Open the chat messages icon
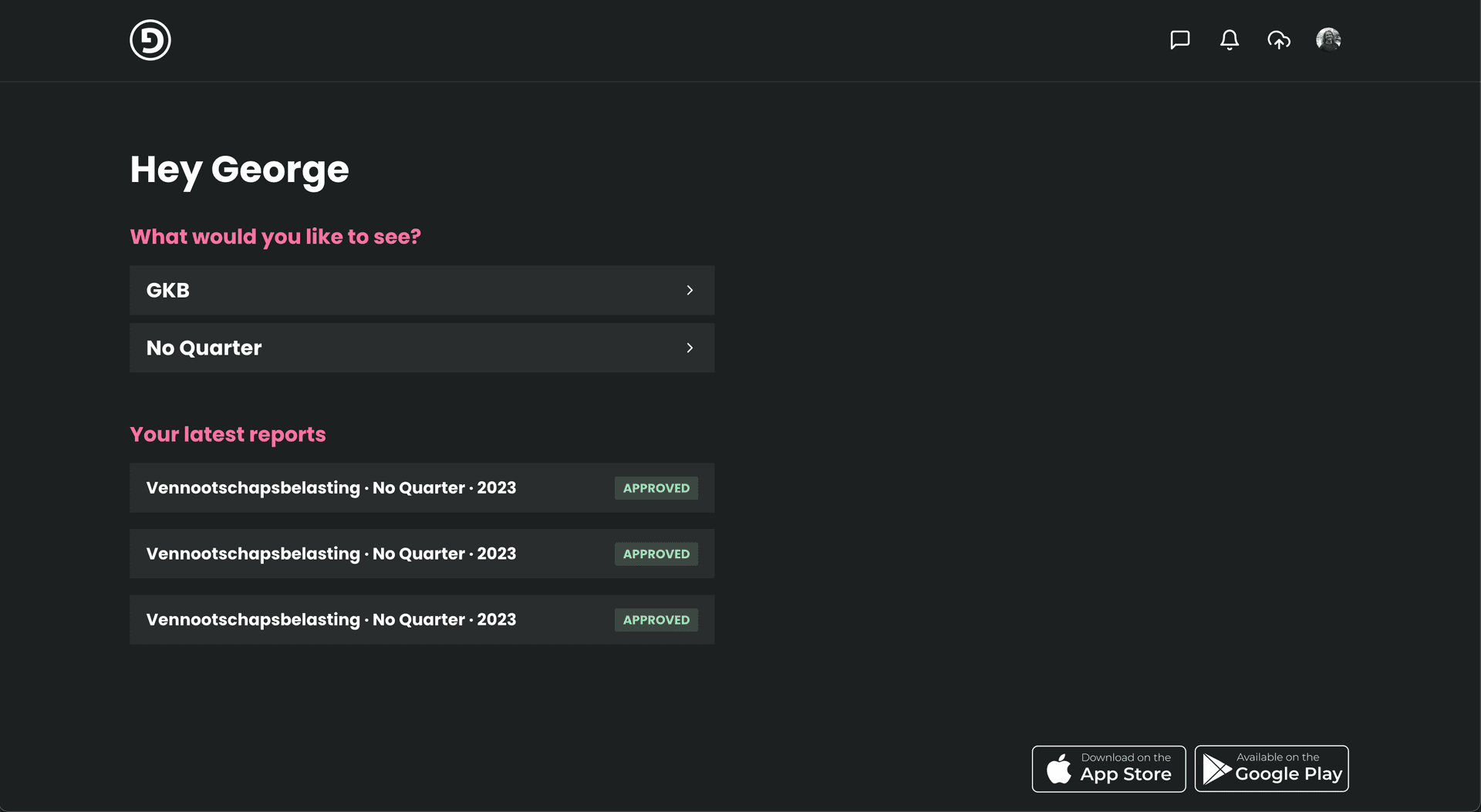1481x812 pixels. coord(1179,40)
